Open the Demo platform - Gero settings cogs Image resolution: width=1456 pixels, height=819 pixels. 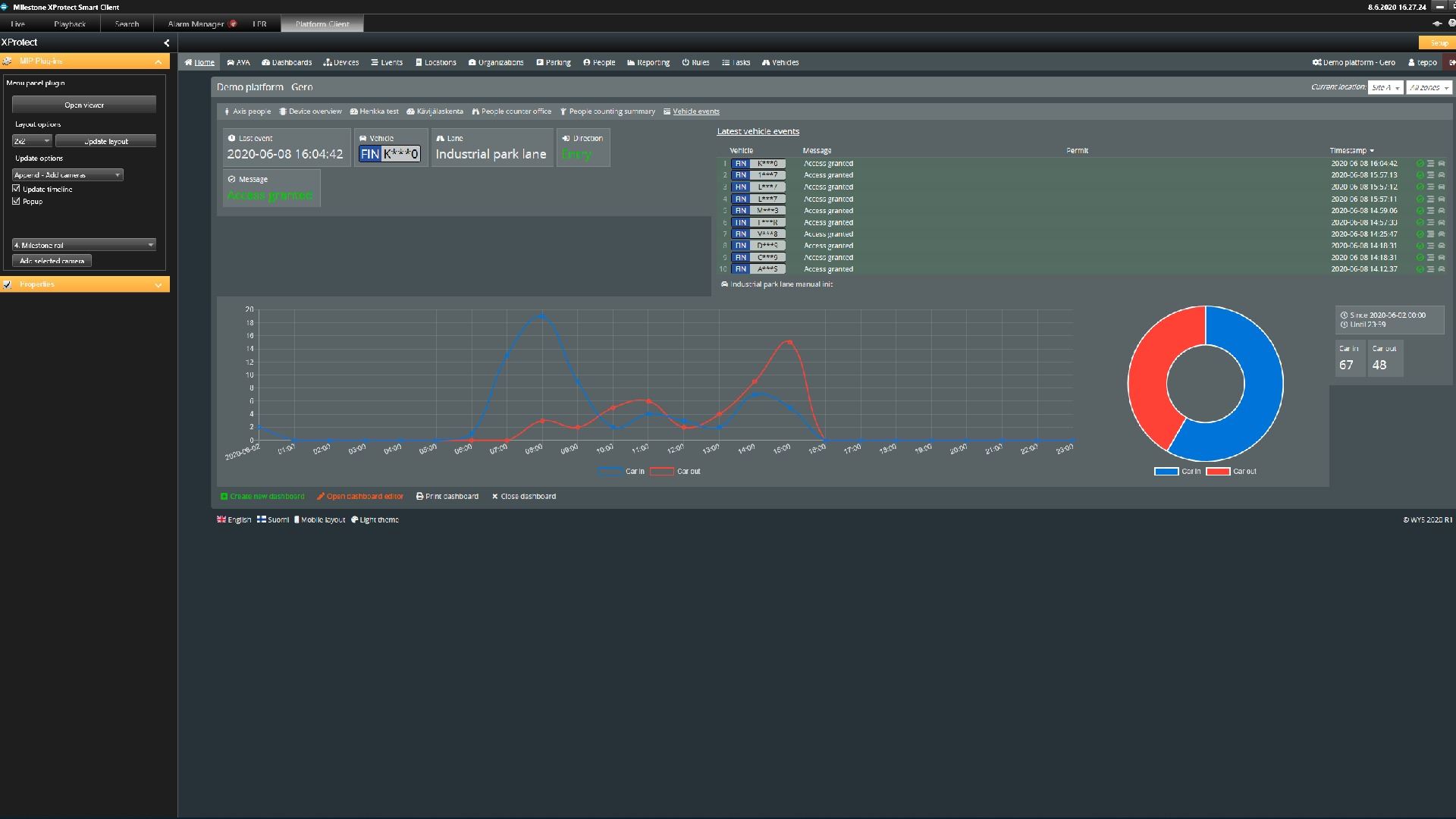click(x=1317, y=63)
